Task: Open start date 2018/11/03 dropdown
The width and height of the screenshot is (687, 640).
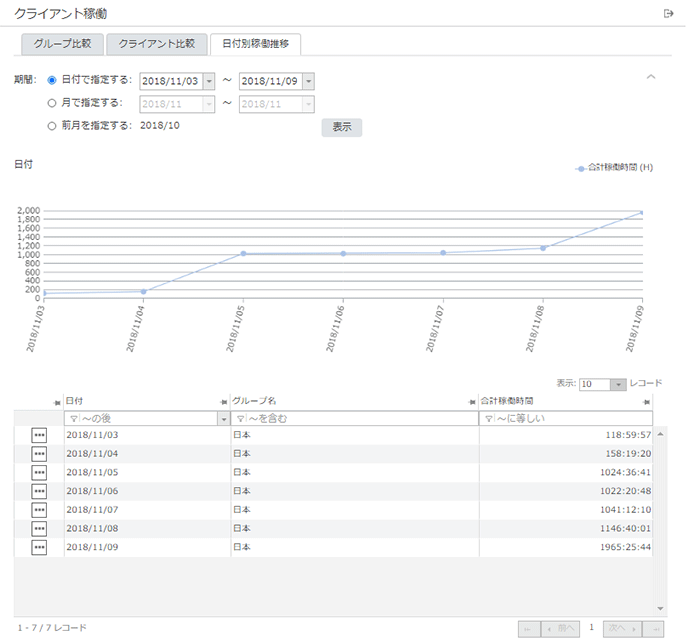Action: click(208, 81)
